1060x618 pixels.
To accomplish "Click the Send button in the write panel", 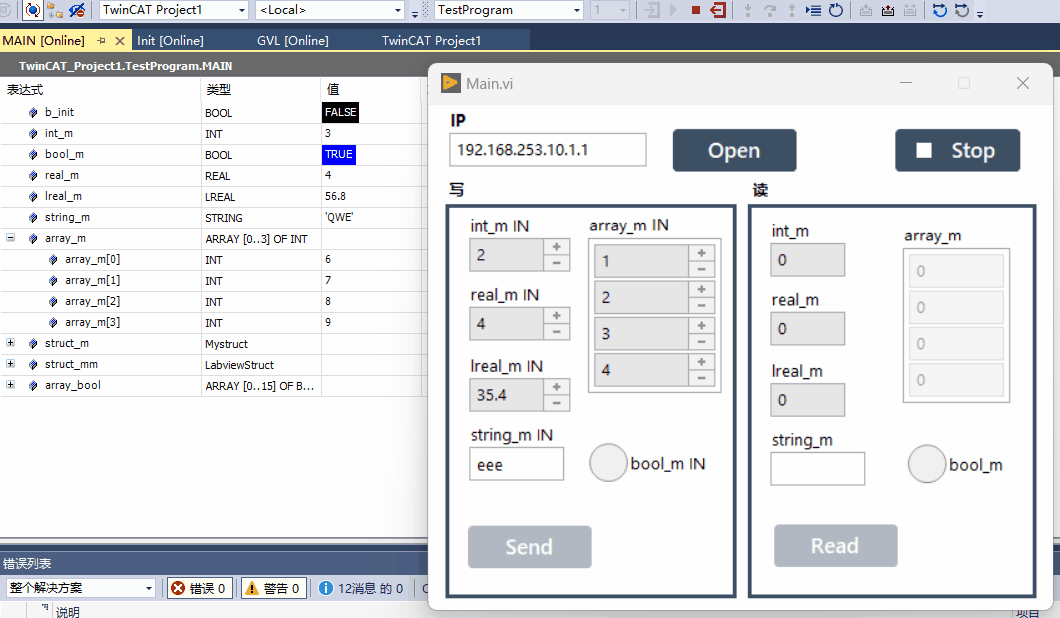I will [529, 546].
